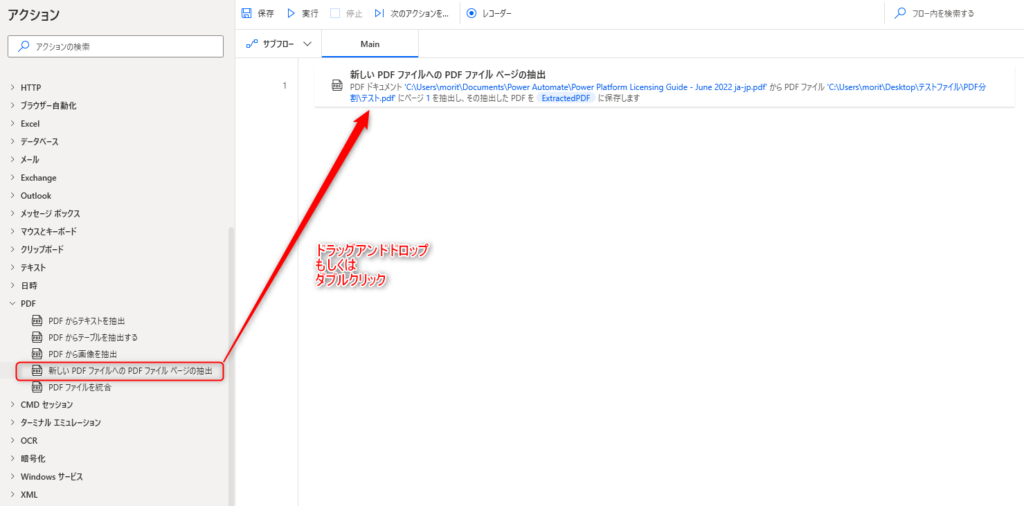Click the action search (アクションの検索) field

click(x=116, y=46)
